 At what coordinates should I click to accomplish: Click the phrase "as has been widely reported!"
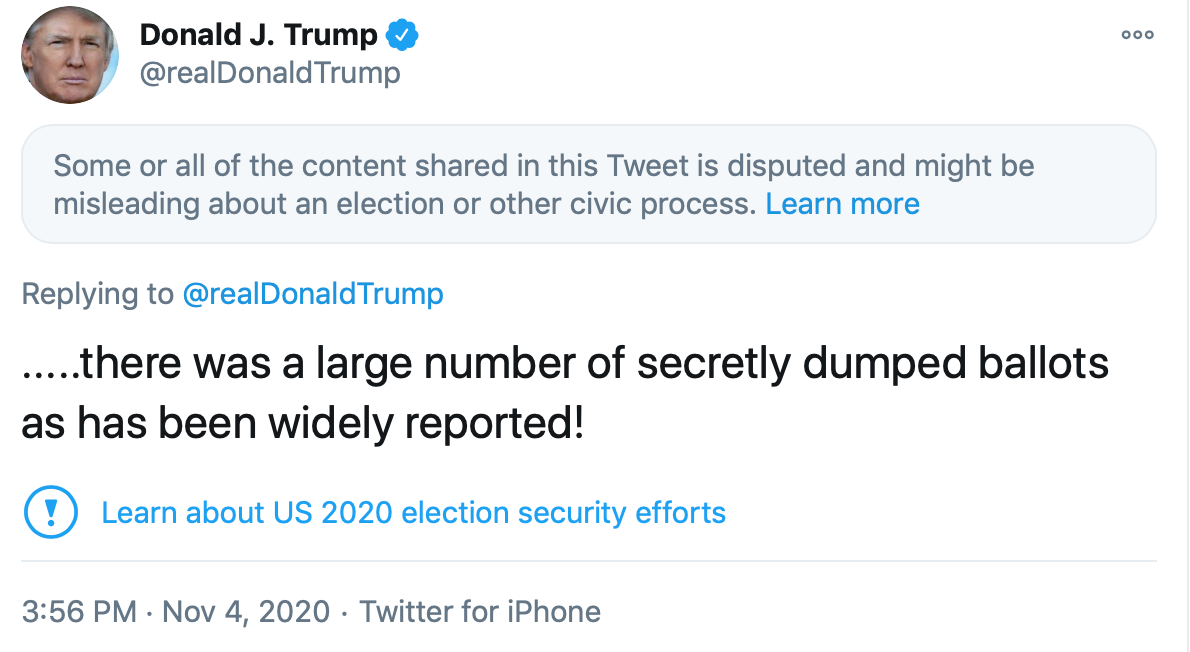pos(302,424)
